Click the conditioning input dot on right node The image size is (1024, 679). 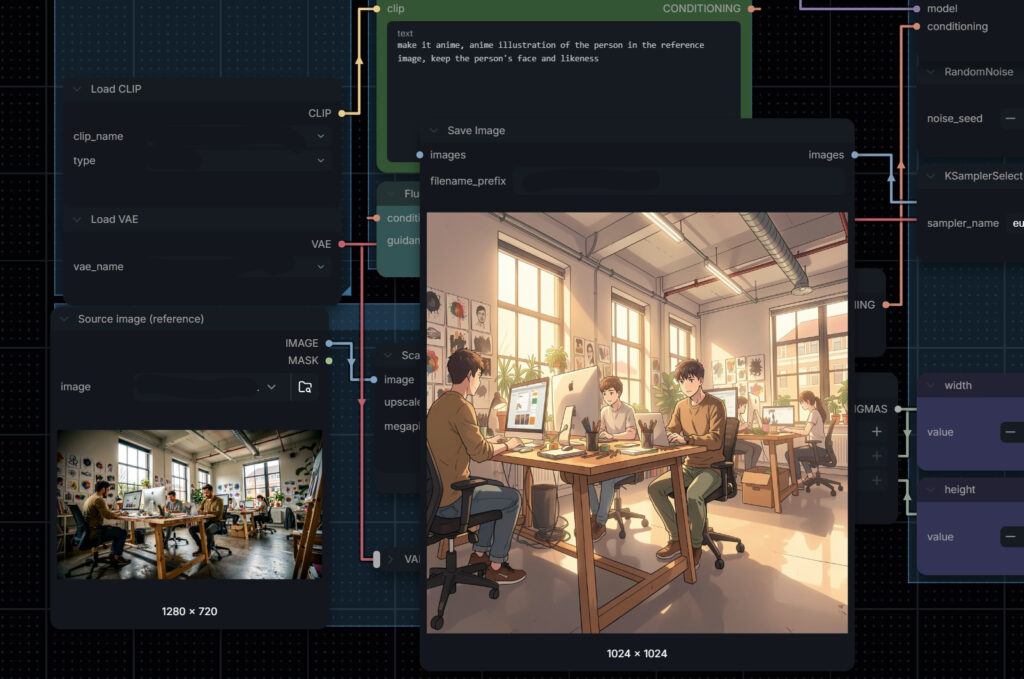[x=917, y=27]
